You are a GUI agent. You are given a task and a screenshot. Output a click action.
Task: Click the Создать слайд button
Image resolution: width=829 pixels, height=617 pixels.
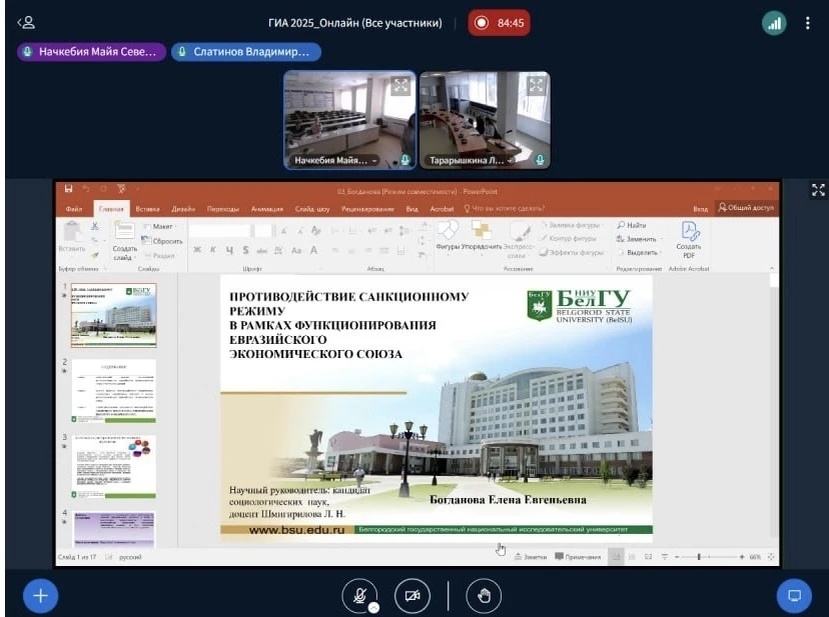pyautogui.click(x=124, y=240)
